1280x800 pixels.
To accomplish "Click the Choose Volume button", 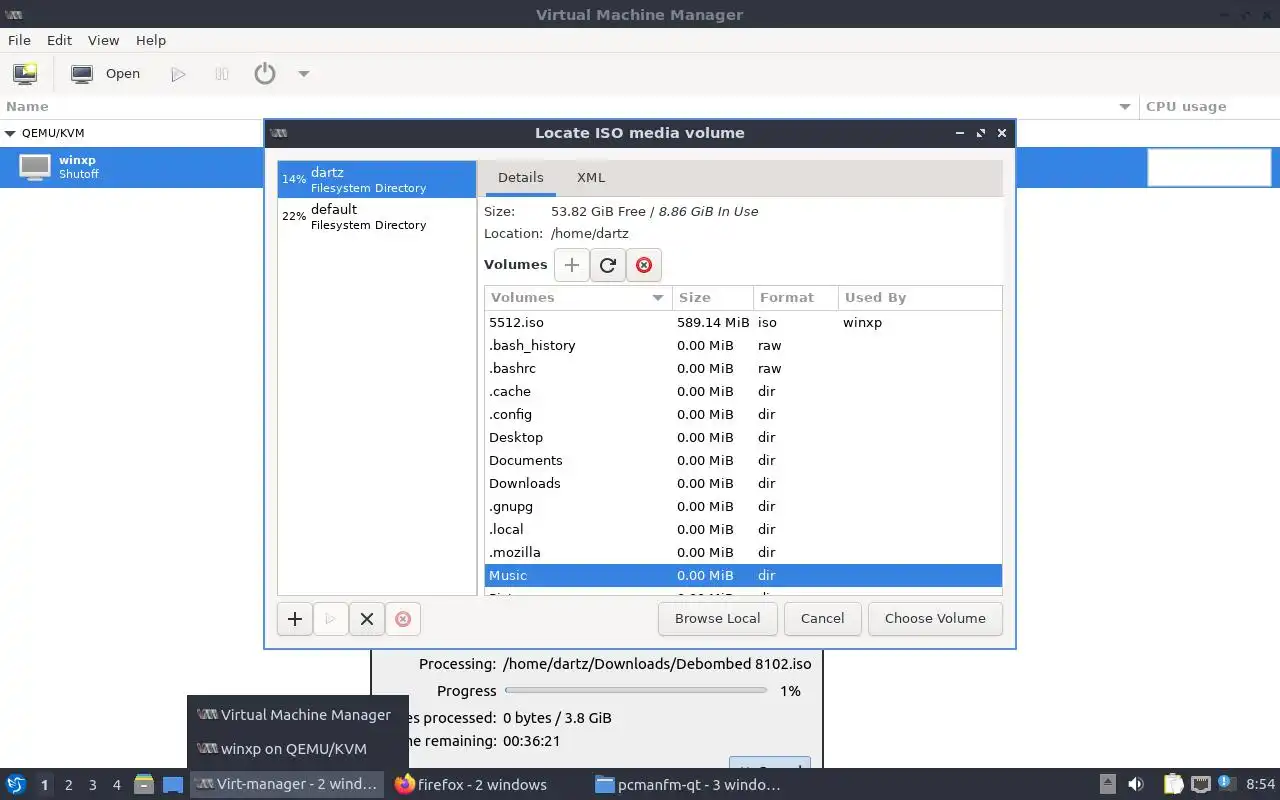I will (935, 619).
